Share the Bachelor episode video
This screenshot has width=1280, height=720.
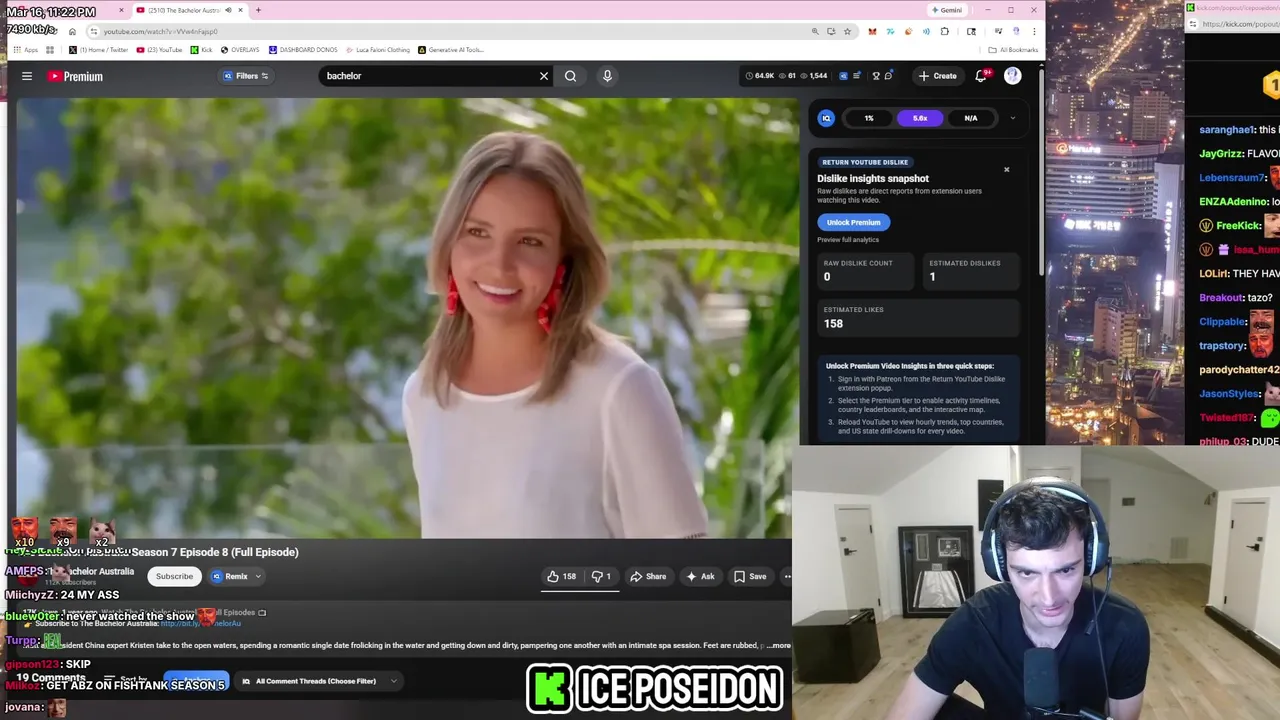[648, 576]
